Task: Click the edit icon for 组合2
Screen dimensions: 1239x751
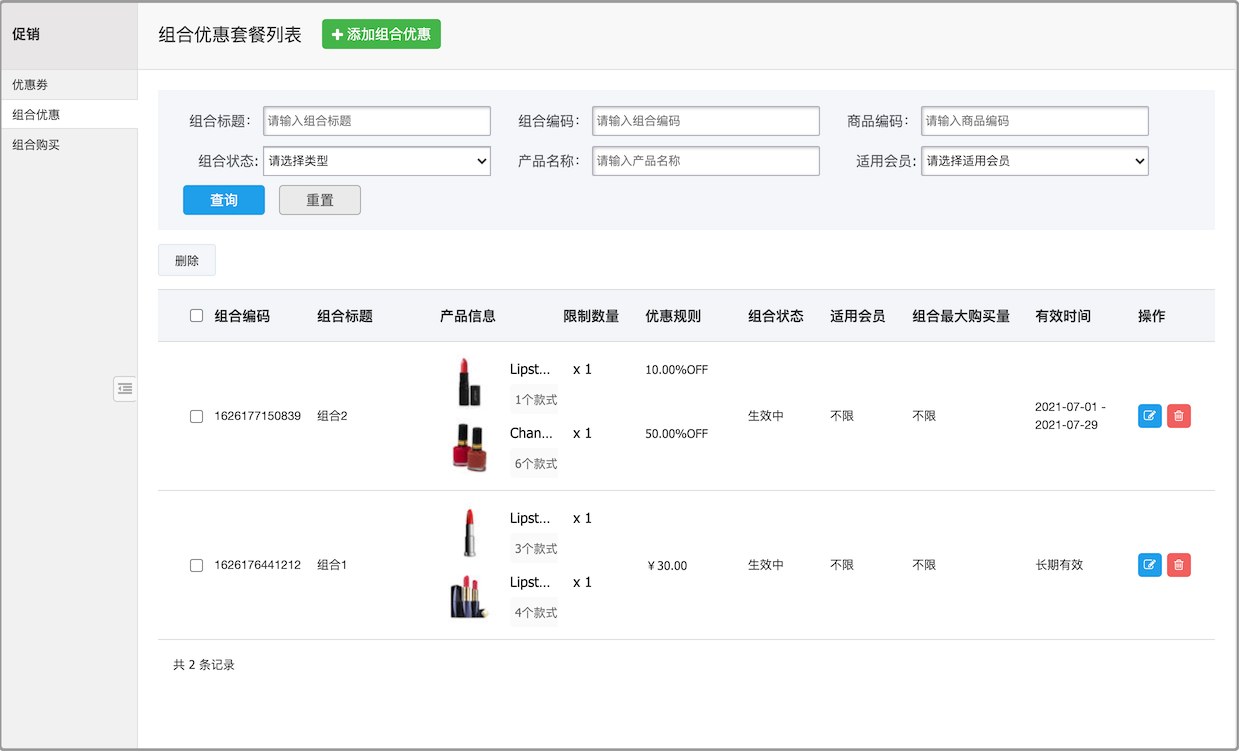Action: tap(1149, 416)
